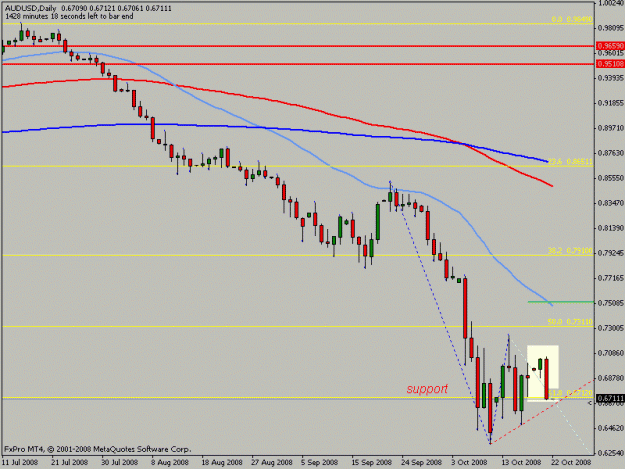Screen dimensions: 625x469
Task: Click the '24 Sep 2008' date label
Action: click(x=422, y=462)
